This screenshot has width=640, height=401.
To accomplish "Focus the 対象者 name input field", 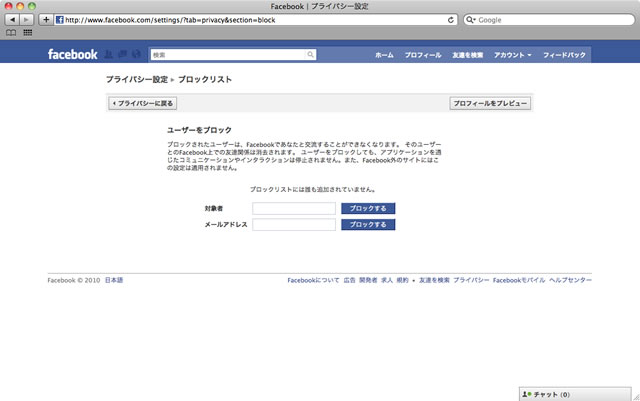I will pos(294,208).
